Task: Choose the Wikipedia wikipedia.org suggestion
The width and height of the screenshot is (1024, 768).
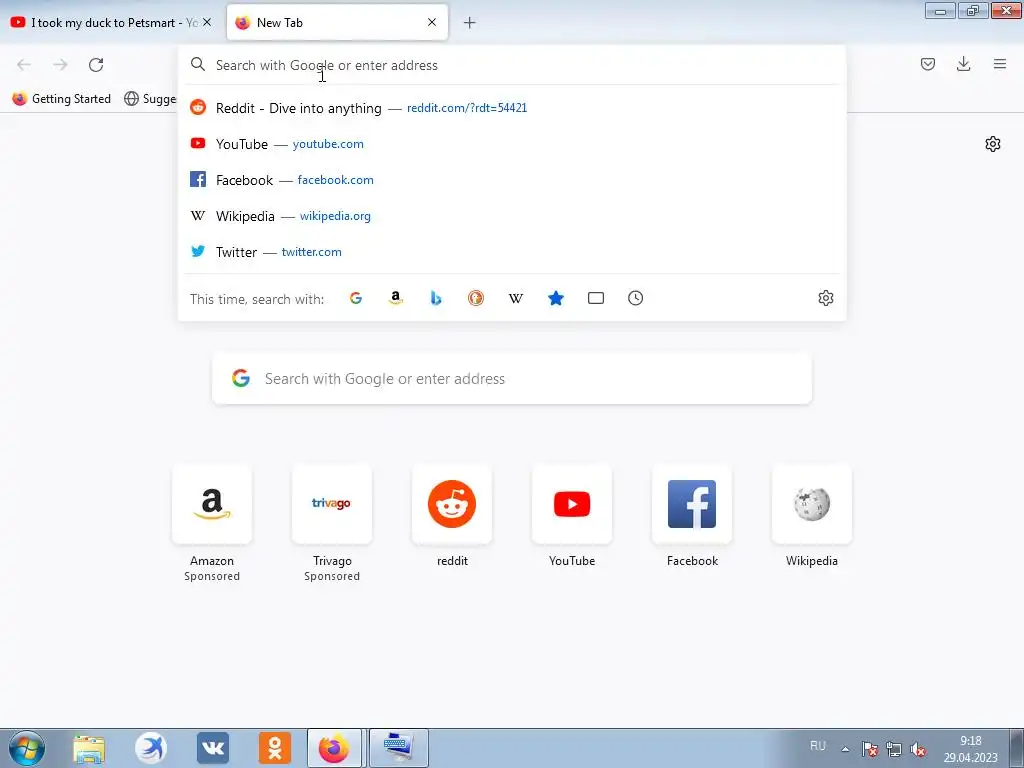Action: click(512, 216)
